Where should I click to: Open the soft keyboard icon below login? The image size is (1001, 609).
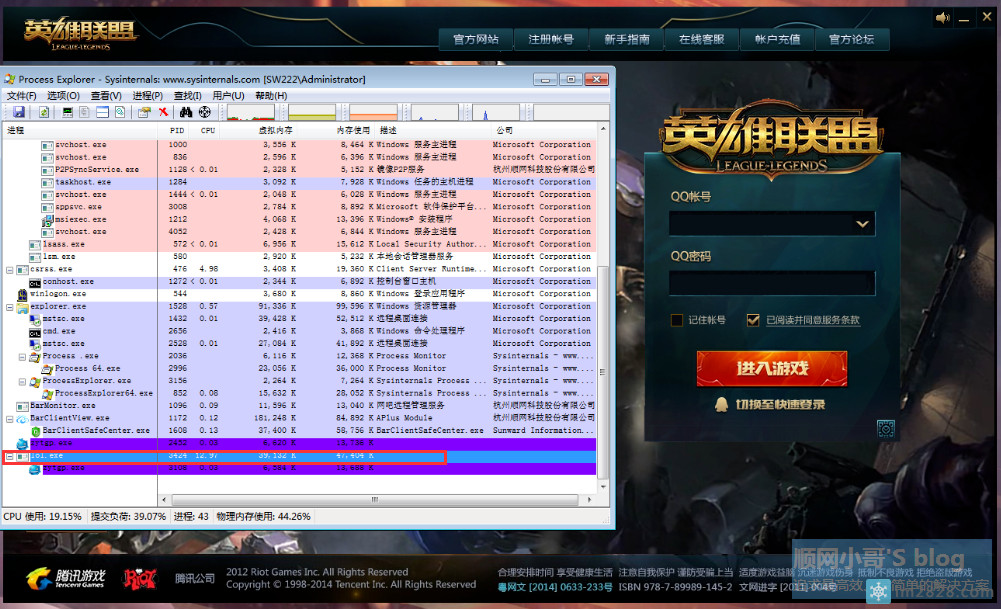pos(885,429)
